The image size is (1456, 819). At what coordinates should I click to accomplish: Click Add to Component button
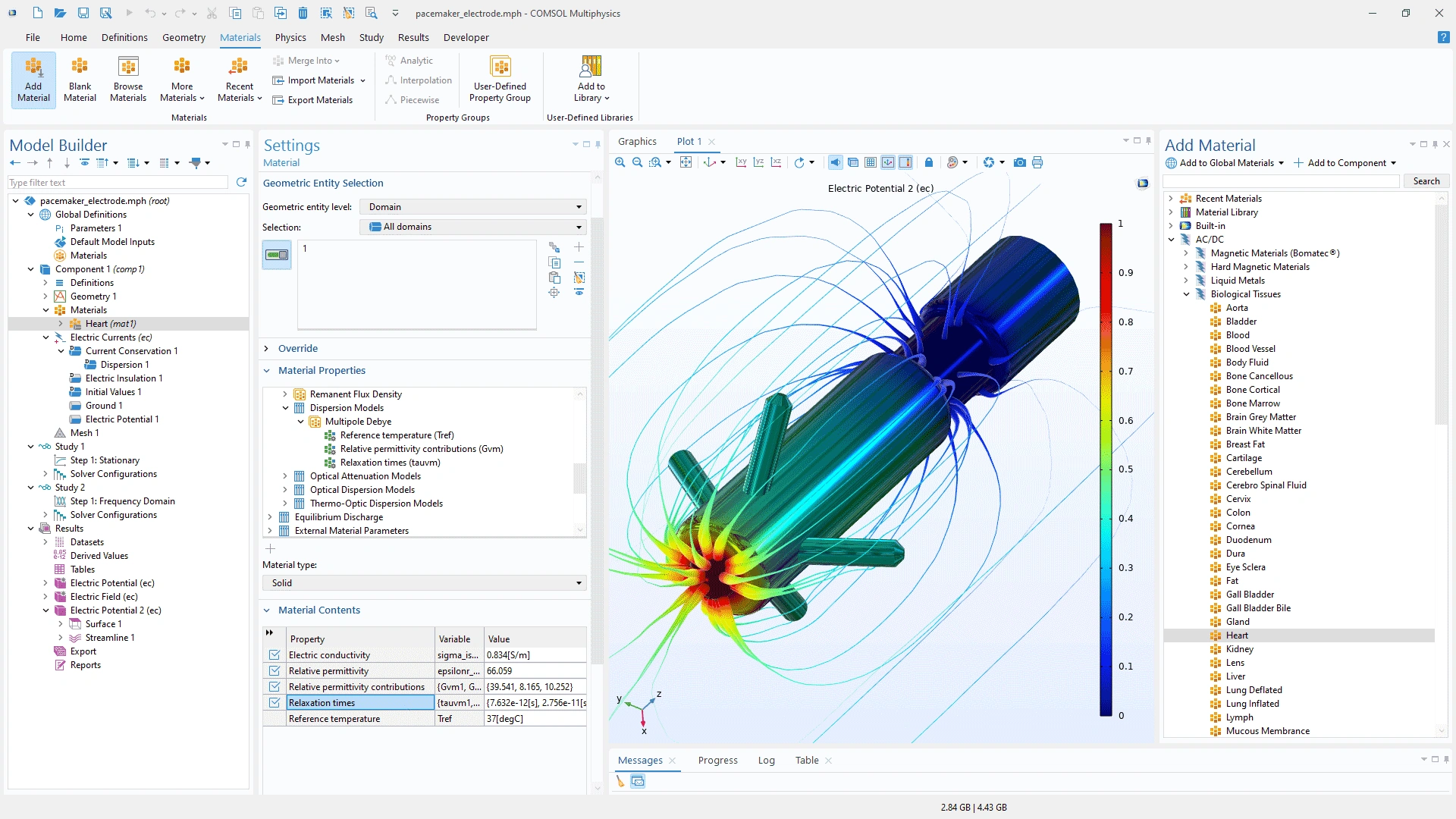pos(1345,163)
